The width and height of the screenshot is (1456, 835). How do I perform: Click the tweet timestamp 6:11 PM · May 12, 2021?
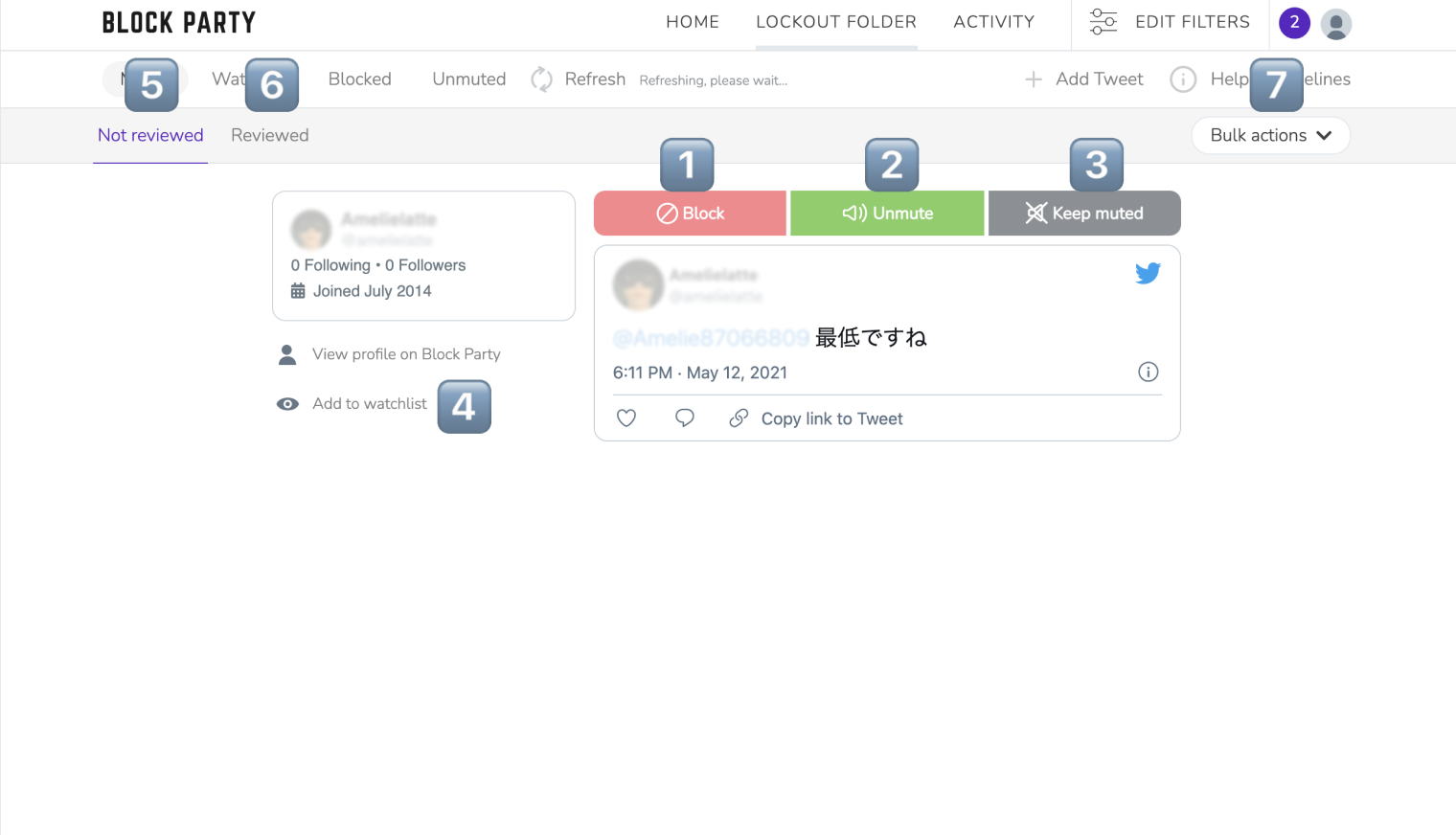pos(700,372)
